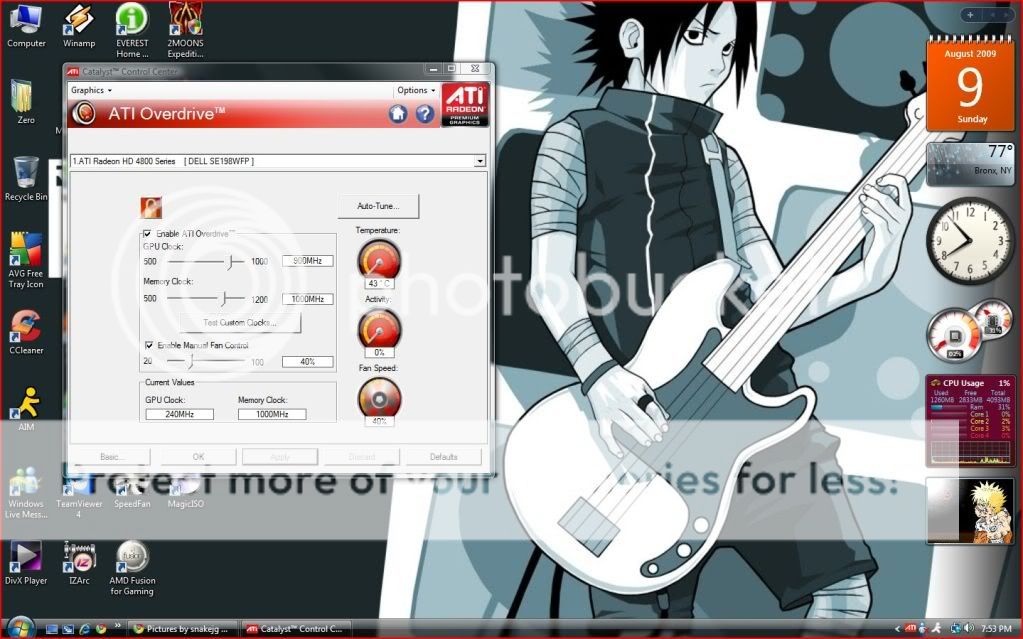The width and height of the screenshot is (1023, 639).
Task: Expand hidden Quick Launch items chevron
Action: pyautogui.click(x=116, y=627)
